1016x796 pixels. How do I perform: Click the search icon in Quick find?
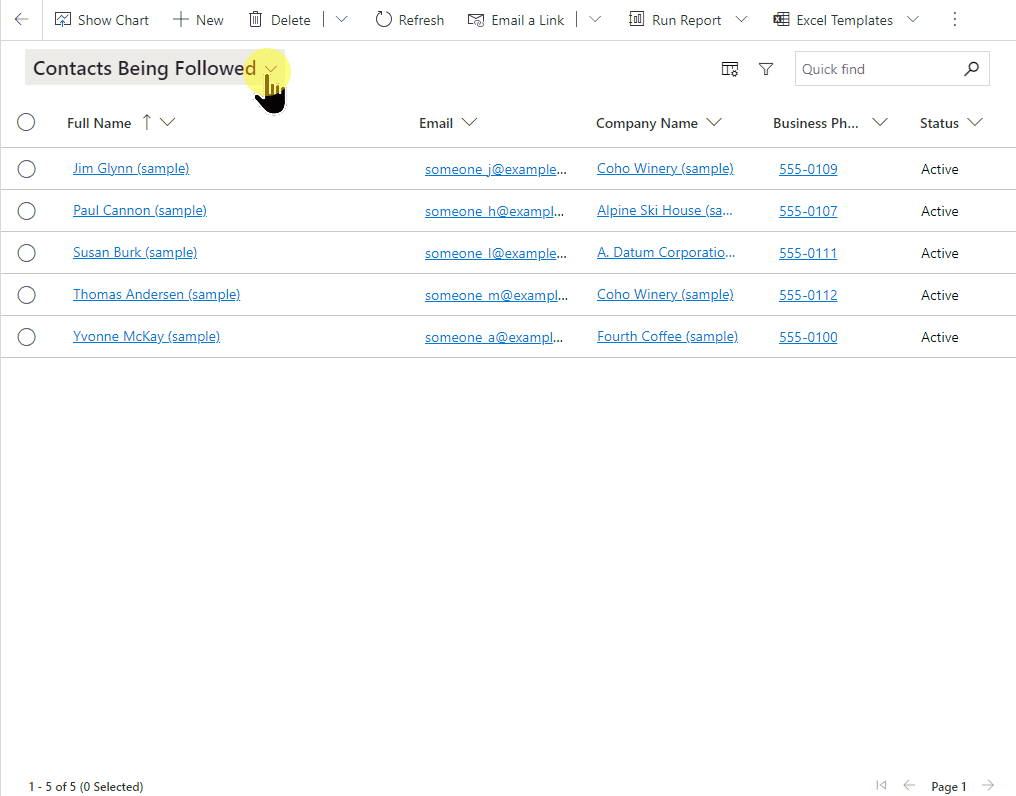[x=971, y=69]
